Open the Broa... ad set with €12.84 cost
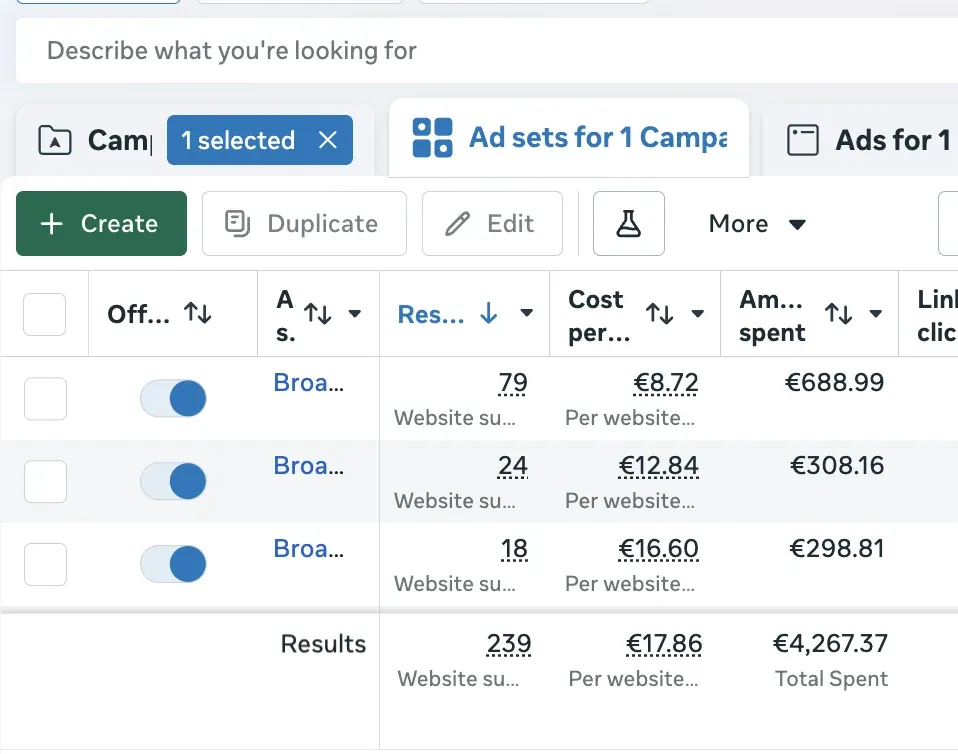The width and height of the screenshot is (958, 754). 309,466
